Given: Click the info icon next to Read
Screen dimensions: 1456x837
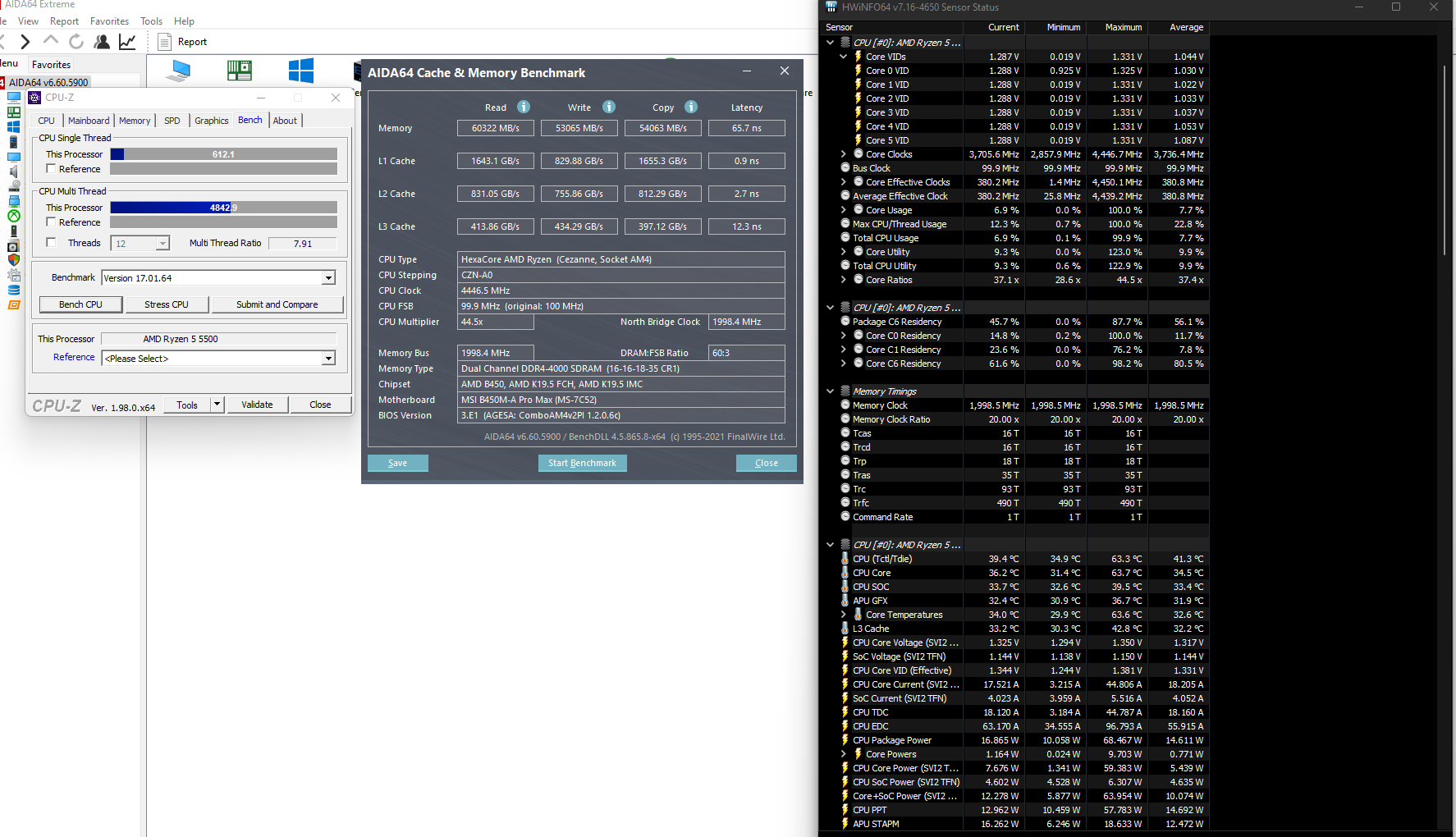Looking at the screenshot, I should coord(524,107).
